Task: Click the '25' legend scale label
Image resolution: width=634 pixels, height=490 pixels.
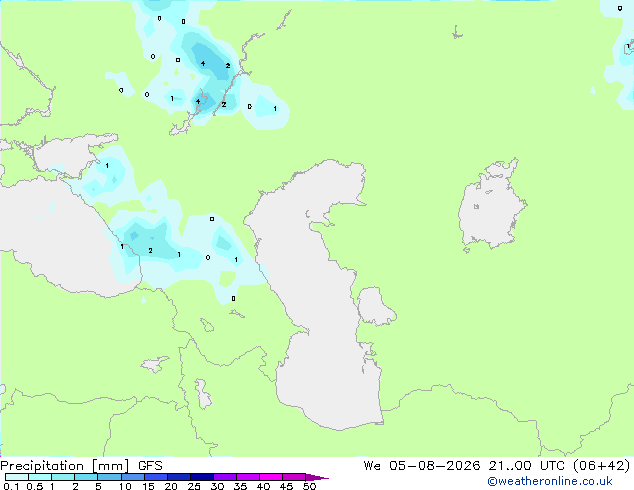Action: [194, 486]
